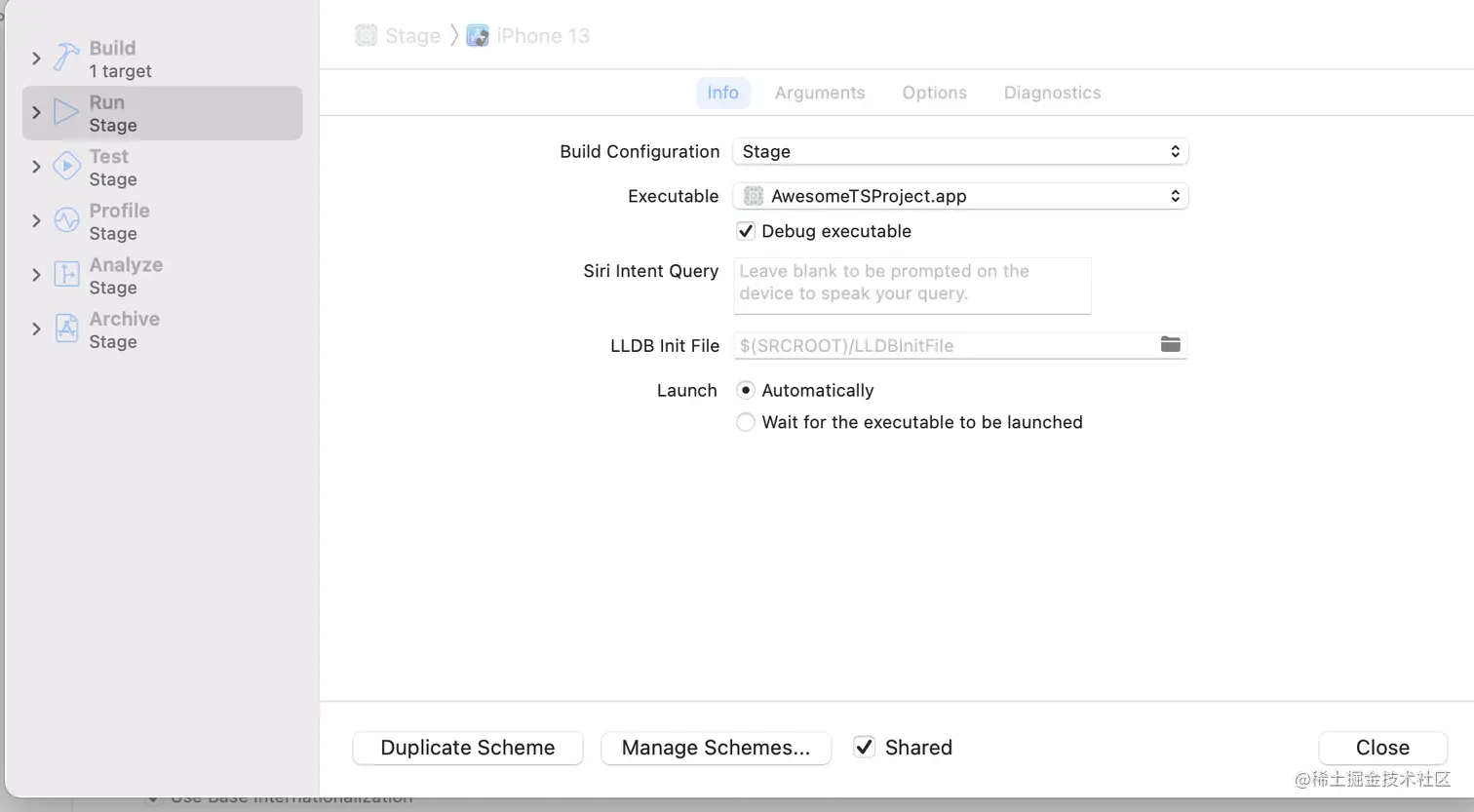Viewport: 1474px width, 812px height.
Task: Select the Test Stage row
Action: pos(162,167)
